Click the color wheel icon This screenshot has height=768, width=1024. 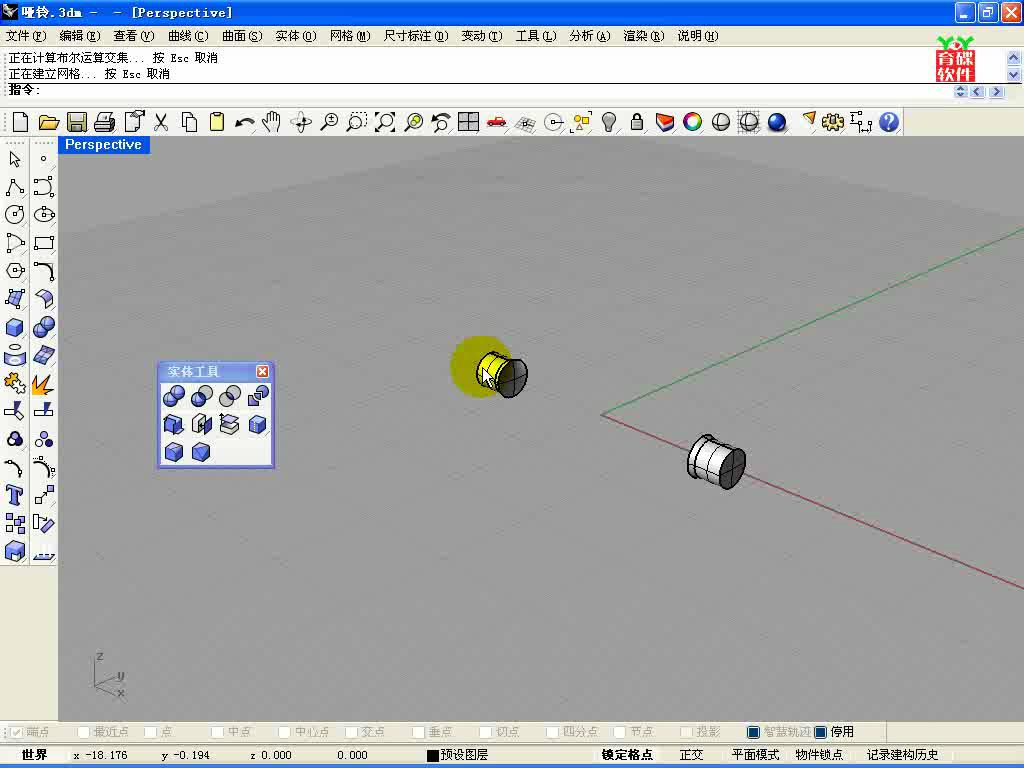[693, 122]
